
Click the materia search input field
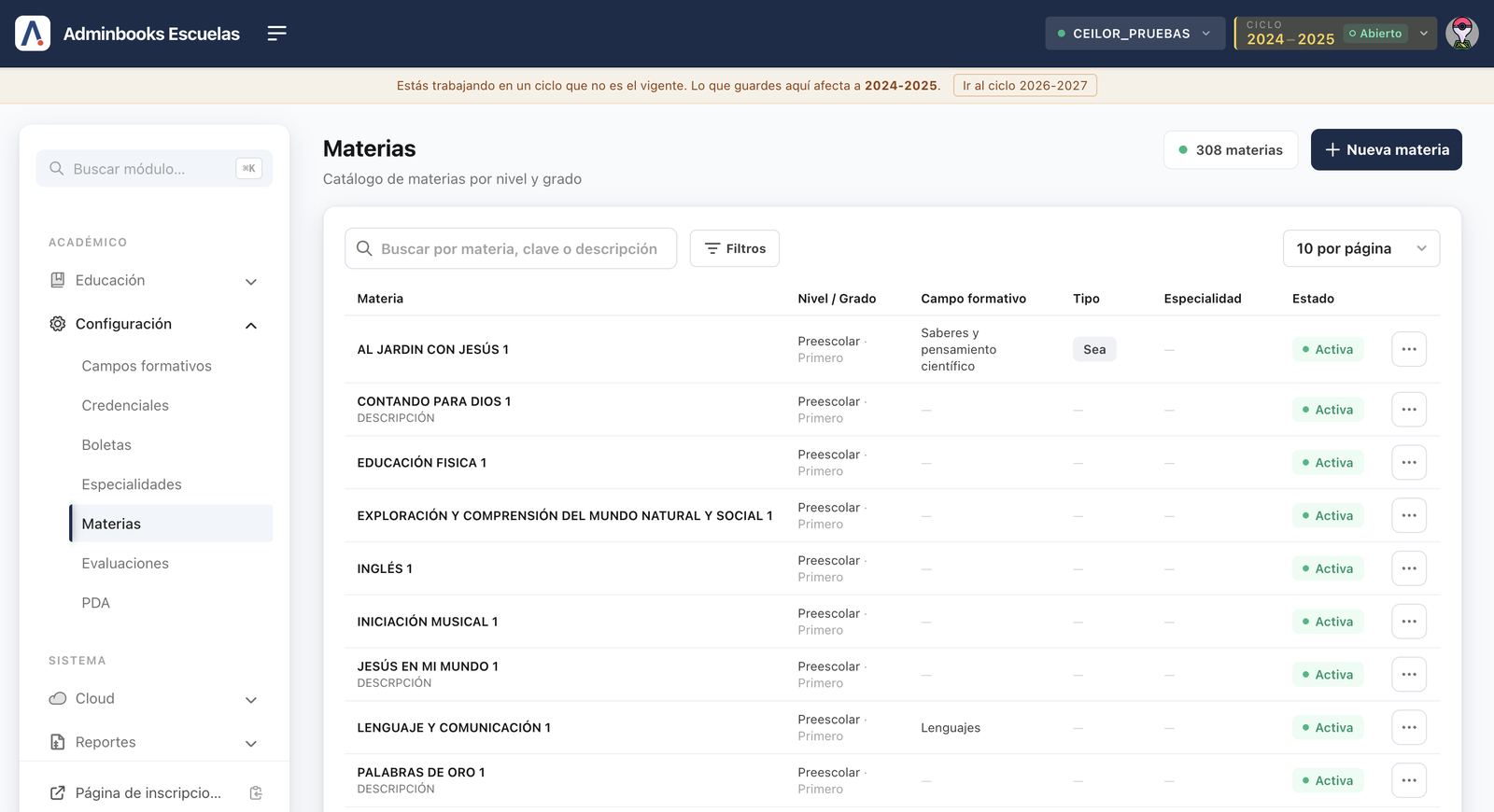pos(511,248)
